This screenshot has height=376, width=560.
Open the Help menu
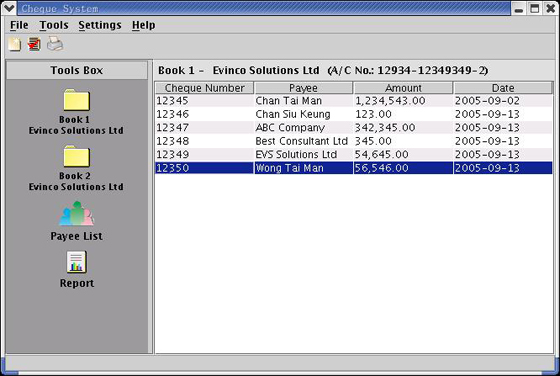(x=144, y=25)
